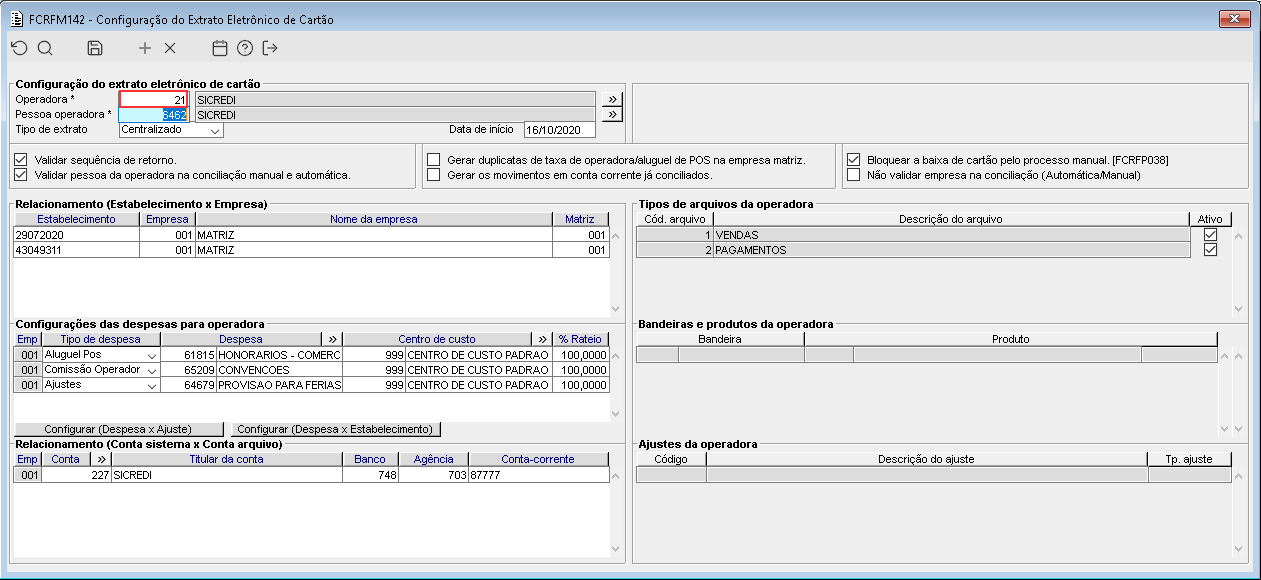Open the Tipo de extrato dropdown
This screenshot has width=1261, height=580.
(215, 130)
